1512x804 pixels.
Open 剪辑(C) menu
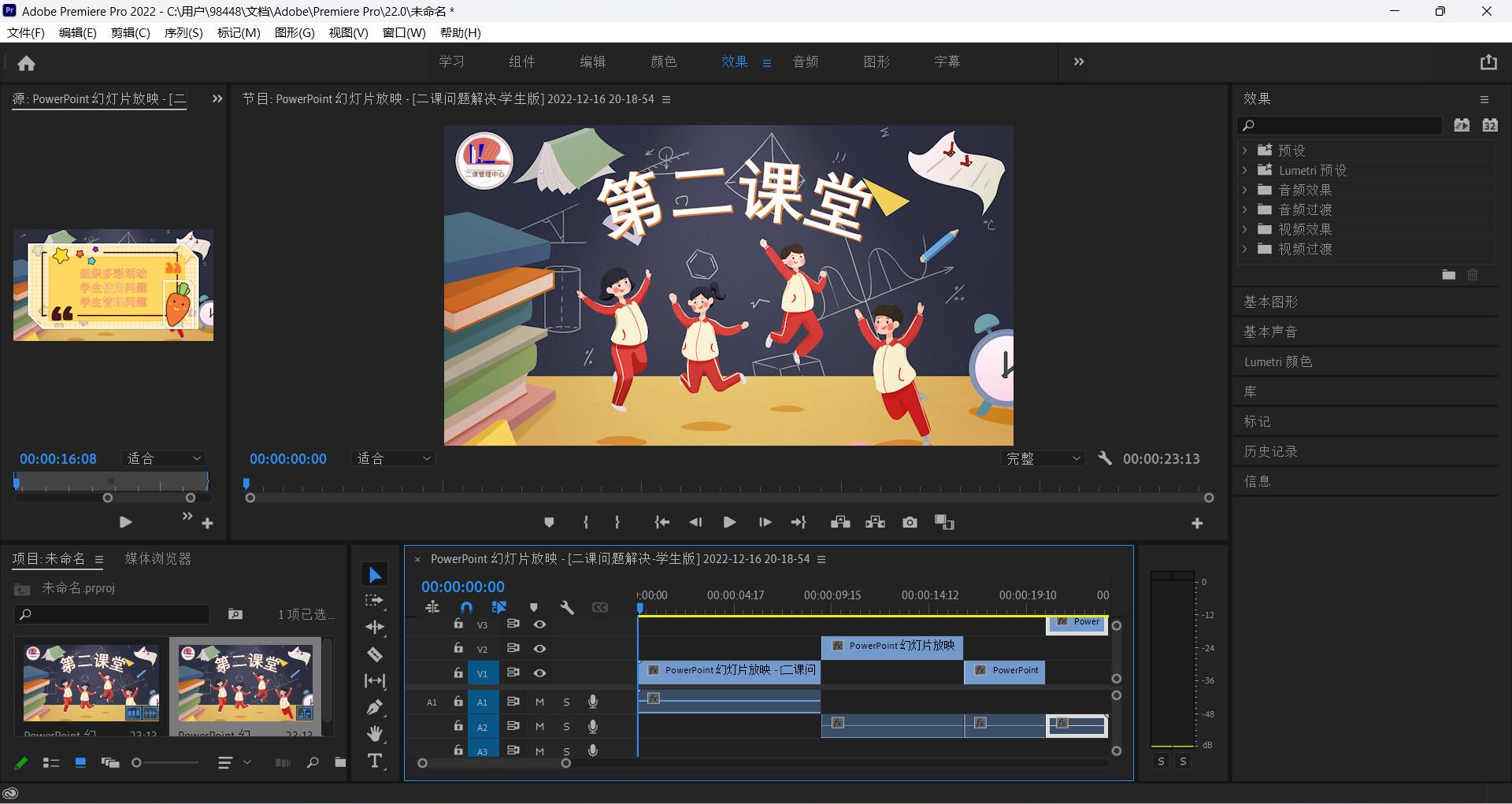pos(130,32)
